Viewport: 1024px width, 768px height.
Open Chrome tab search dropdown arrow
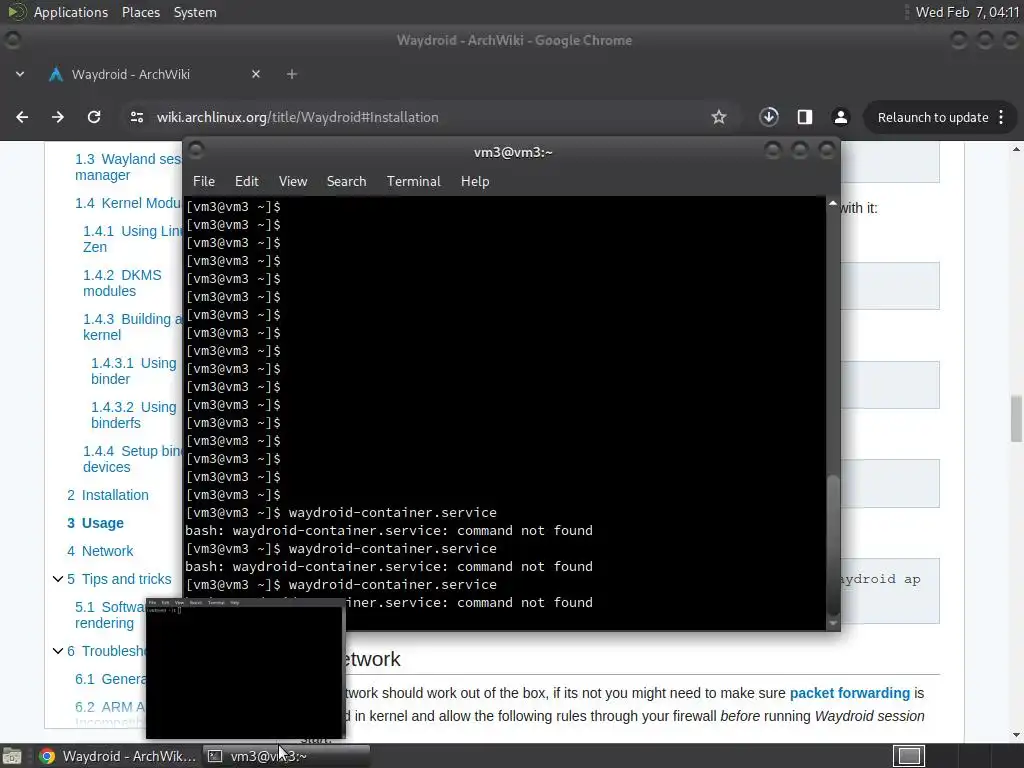[20, 74]
